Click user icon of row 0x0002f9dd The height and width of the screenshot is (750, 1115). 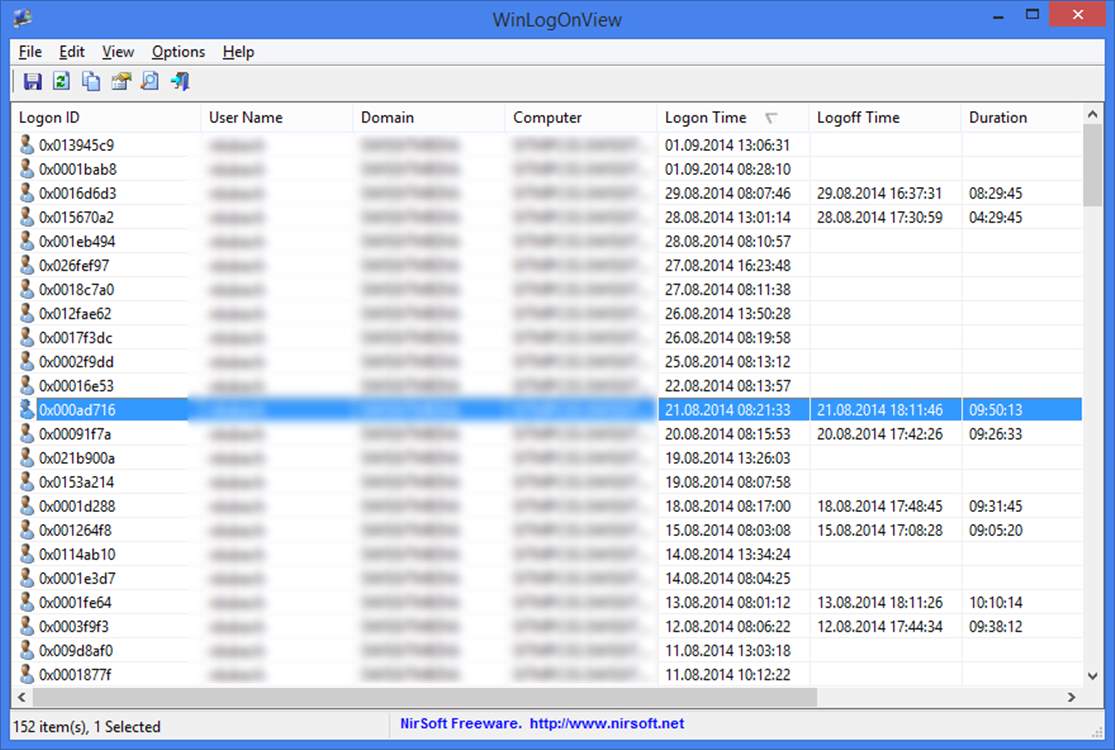[x=26, y=362]
